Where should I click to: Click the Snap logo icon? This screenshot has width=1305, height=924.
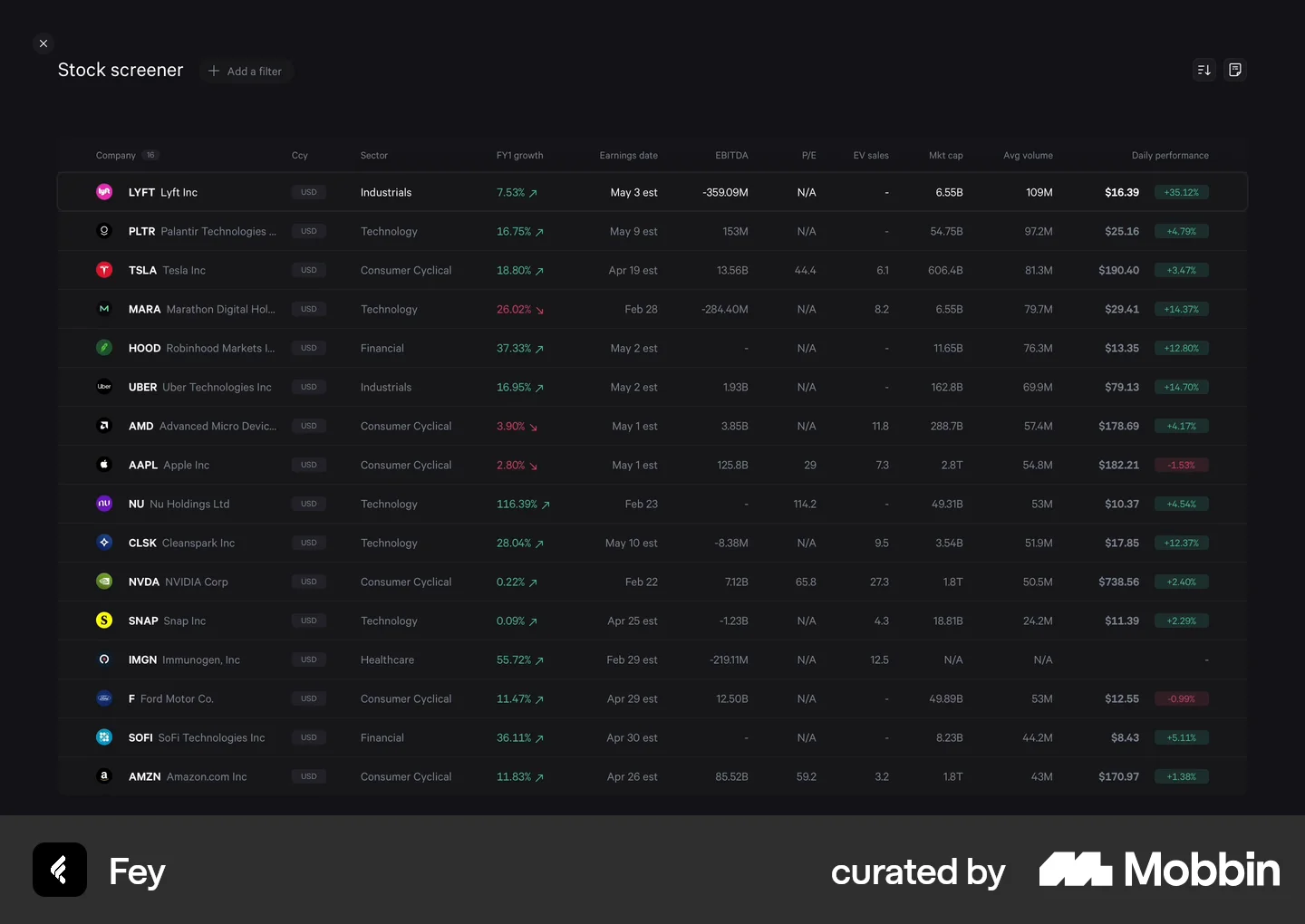104,621
